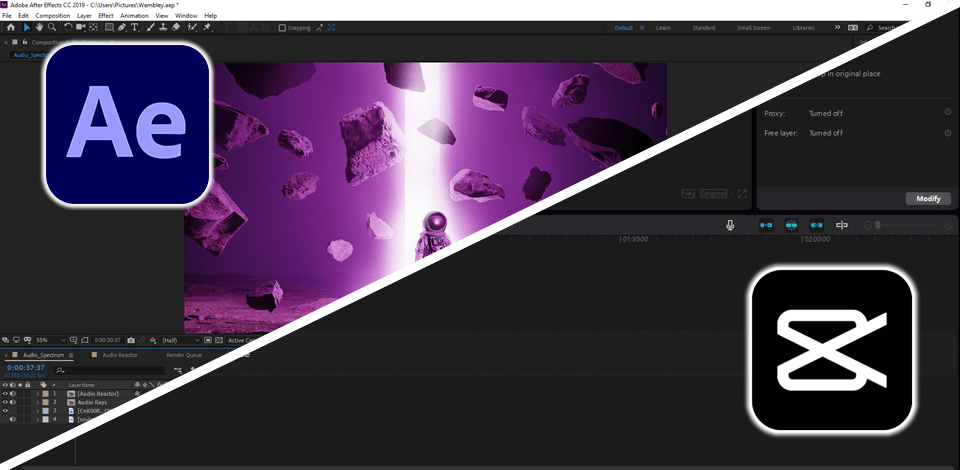Select the Selection arrow tool
This screenshot has height=470, width=960.
click(27, 28)
